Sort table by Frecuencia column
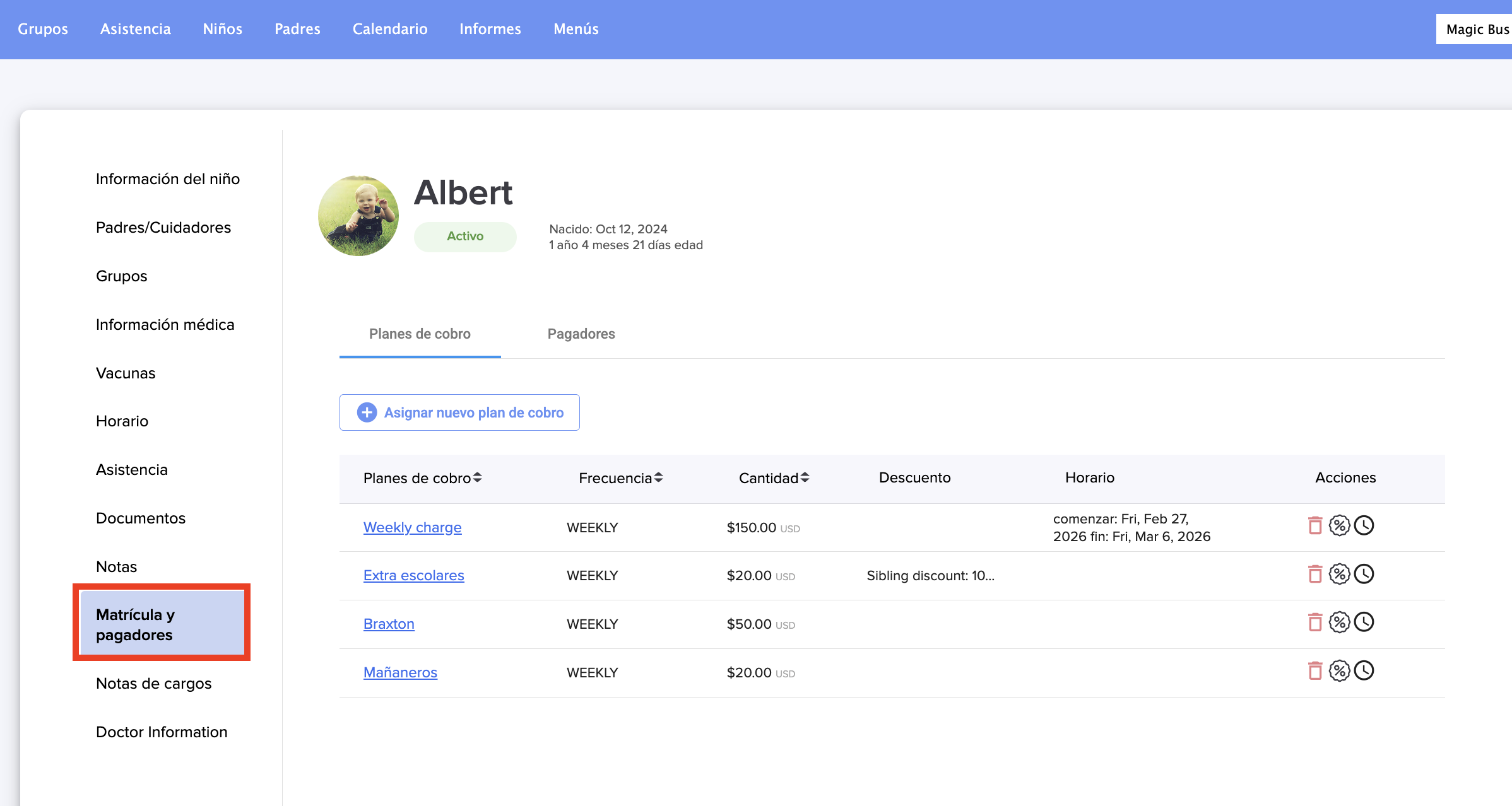The image size is (1512, 806). 620,478
